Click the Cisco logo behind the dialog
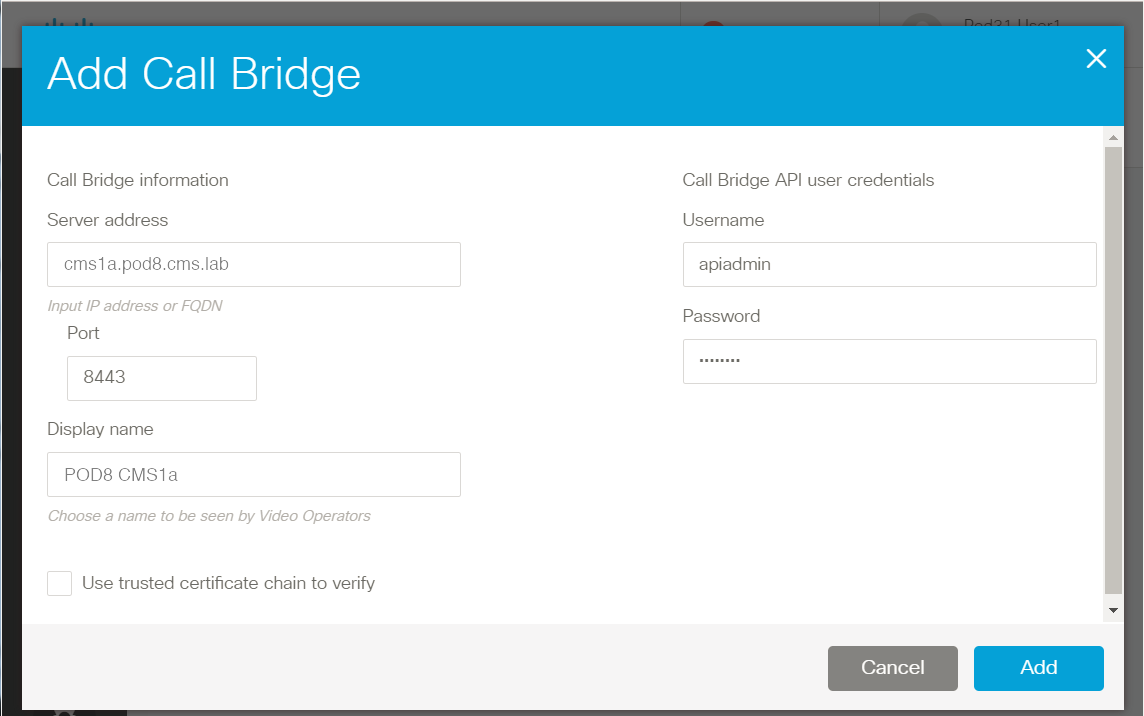 [69, 22]
